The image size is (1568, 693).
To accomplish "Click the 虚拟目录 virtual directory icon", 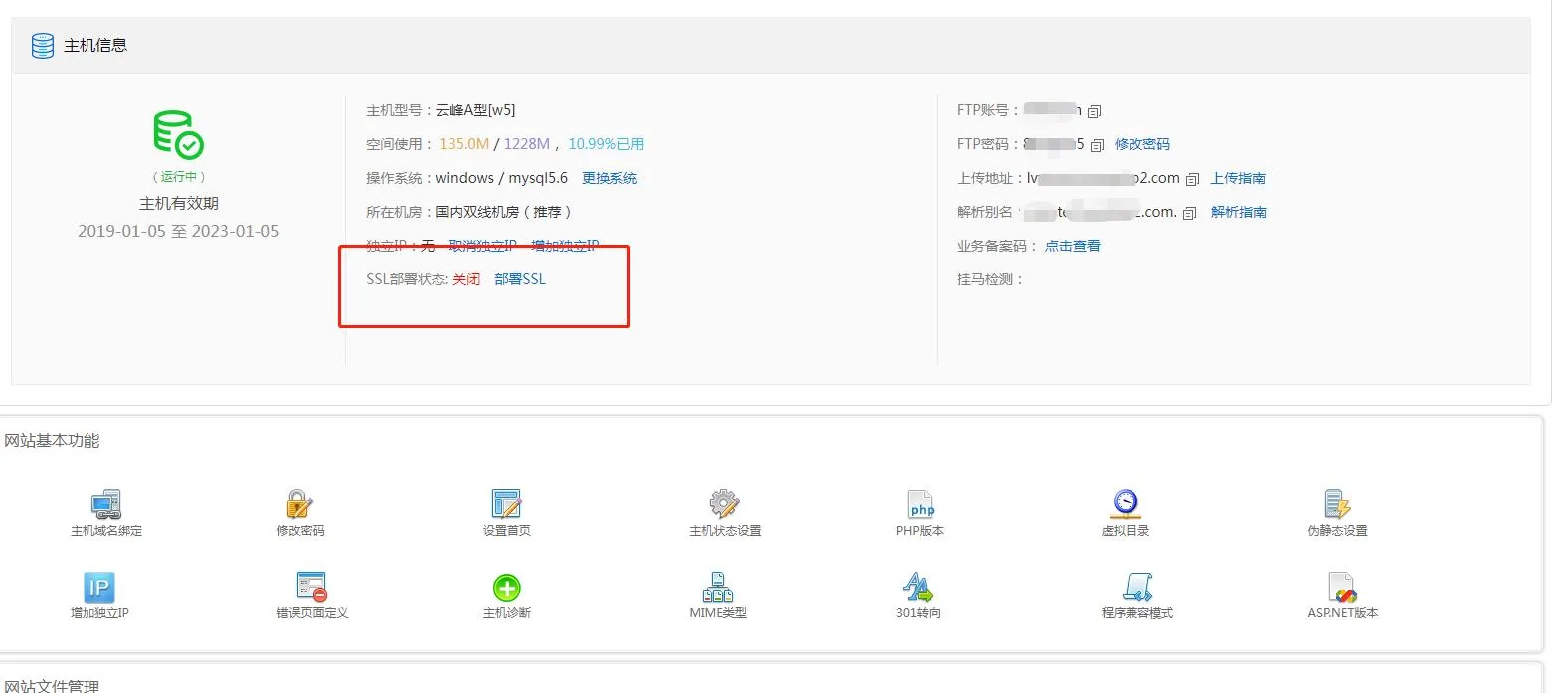I will tap(1125, 504).
